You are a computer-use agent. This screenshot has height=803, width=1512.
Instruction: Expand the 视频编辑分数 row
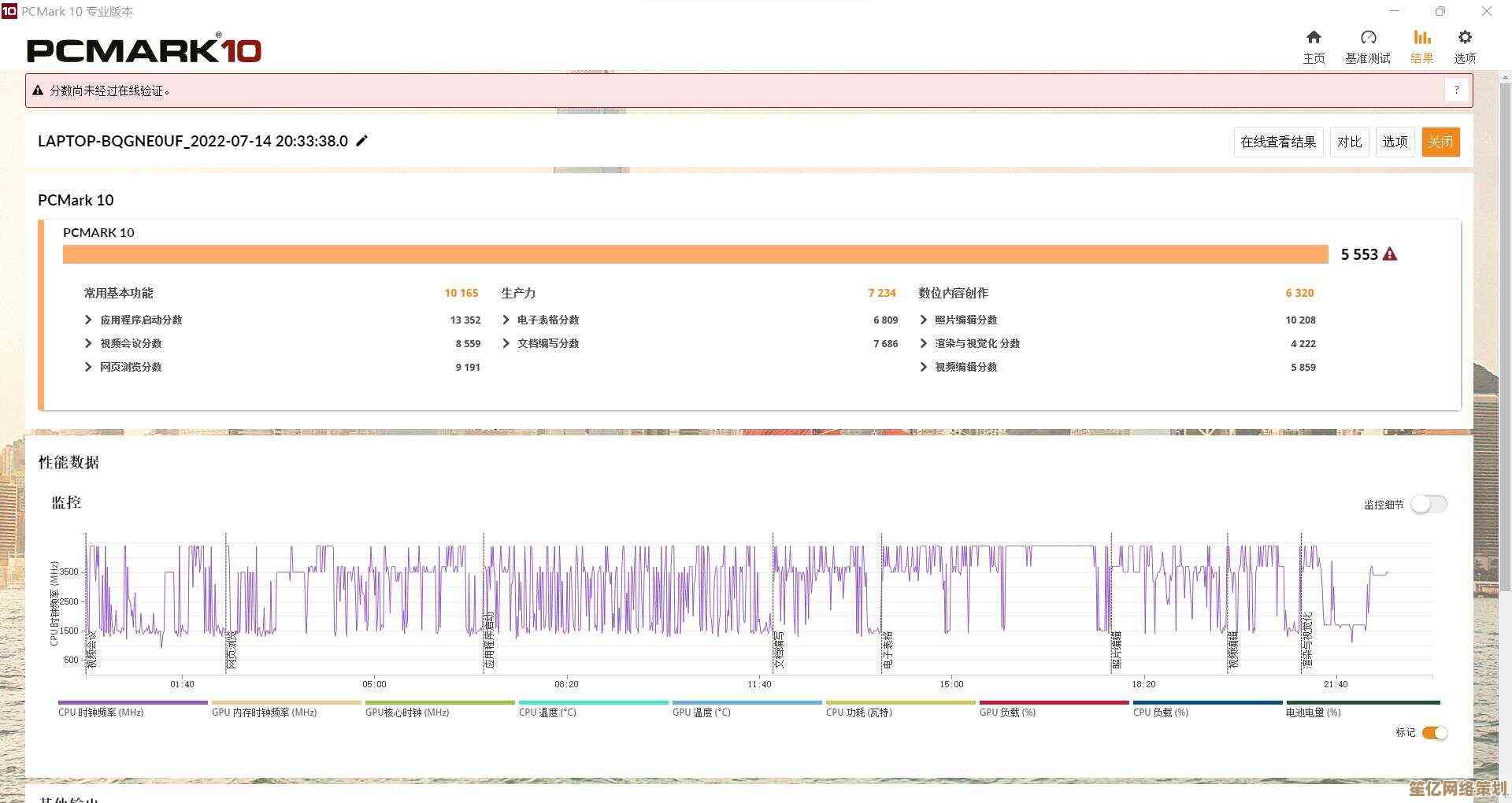[x=923, y=367]
